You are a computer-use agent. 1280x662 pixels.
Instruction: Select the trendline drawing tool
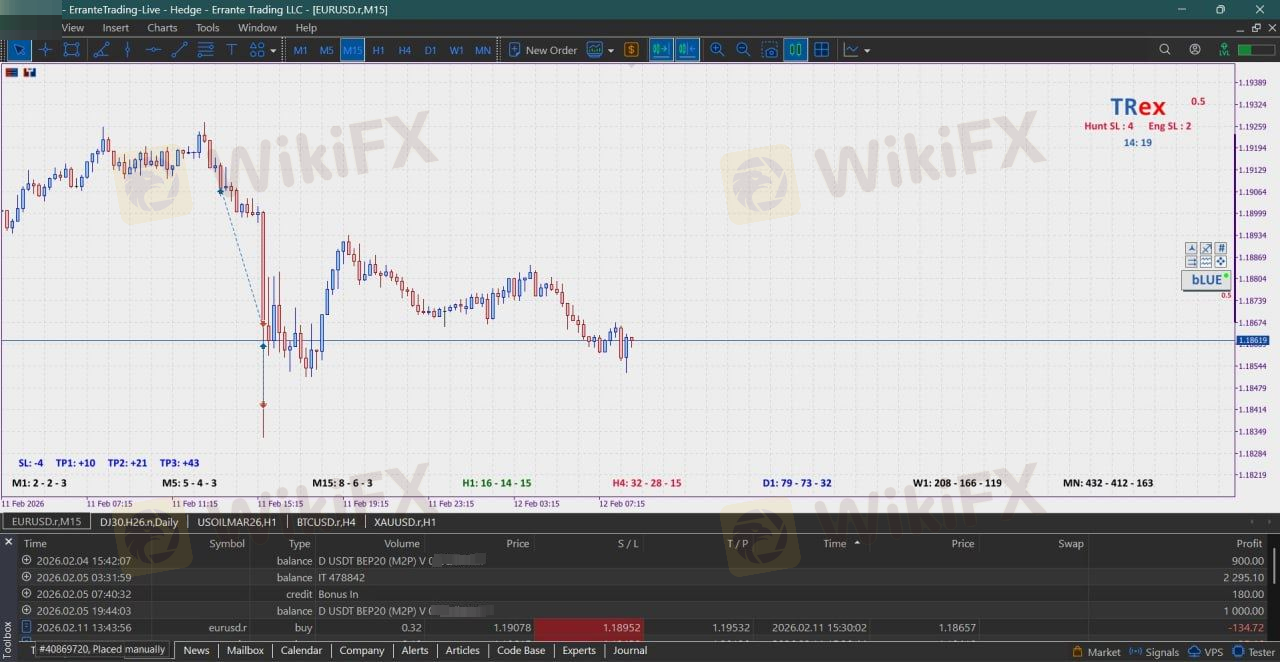click(x=101, y=50)
